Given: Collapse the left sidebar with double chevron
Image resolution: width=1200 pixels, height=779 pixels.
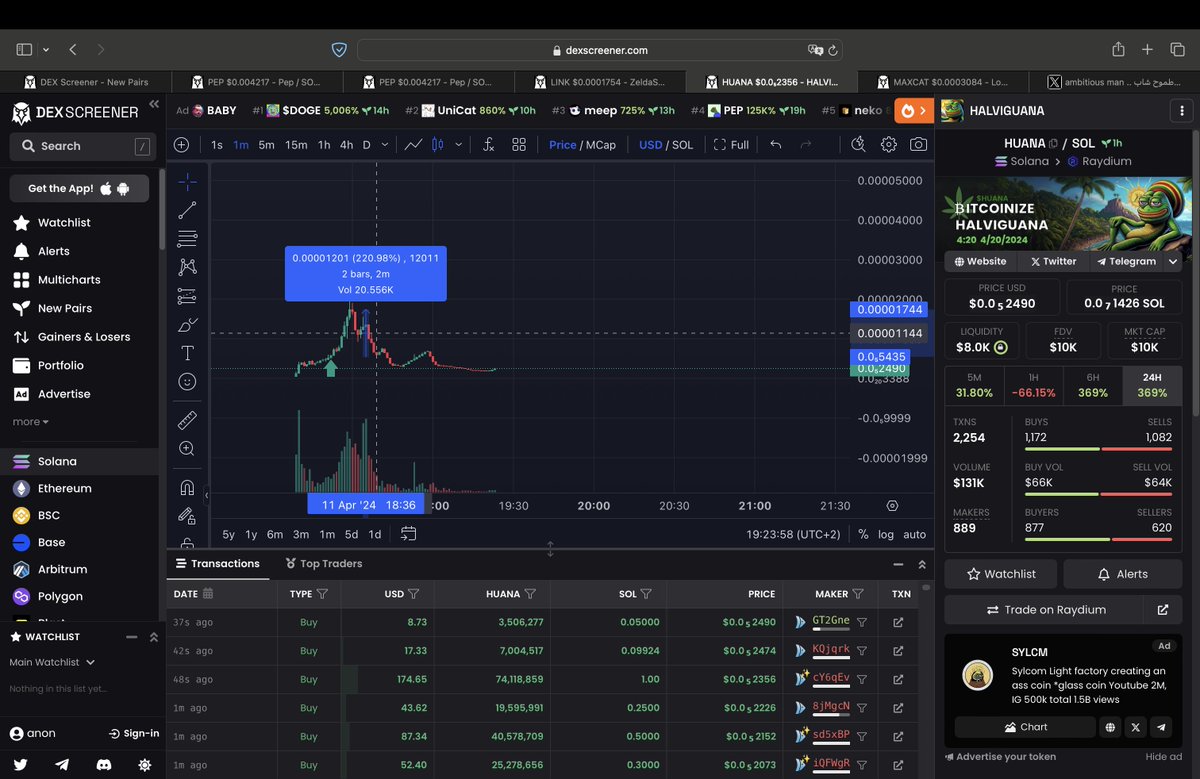Looking at the screenshot, I should click(x=154, y=104).
